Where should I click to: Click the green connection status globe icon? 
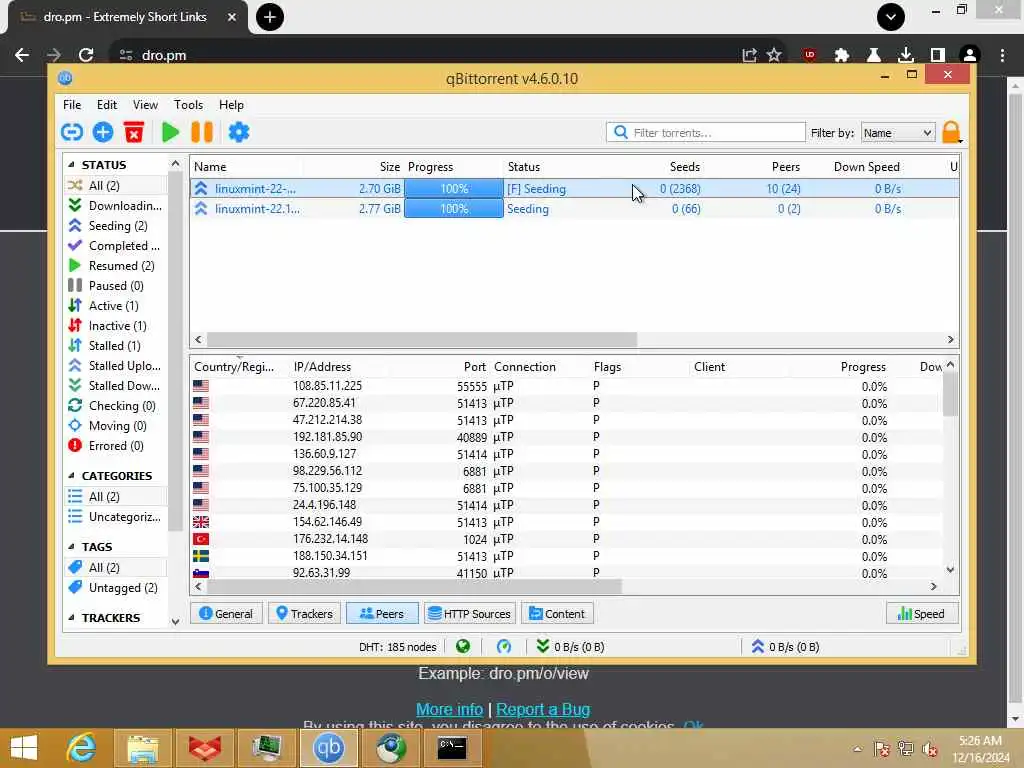point(463,647)
